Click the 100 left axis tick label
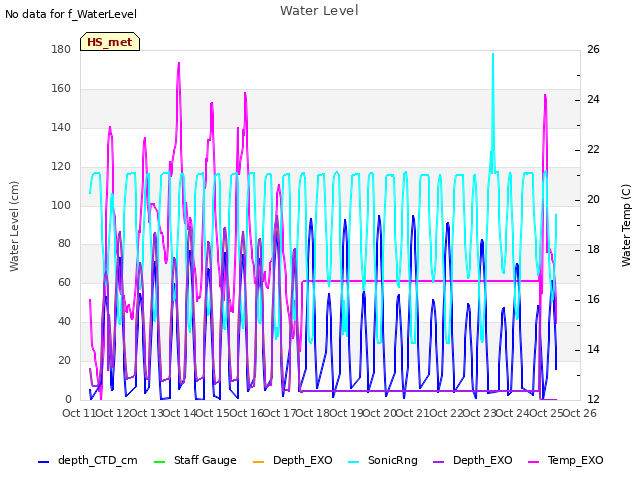The height and width of the screenshot is (480, 640). (61, 205)
